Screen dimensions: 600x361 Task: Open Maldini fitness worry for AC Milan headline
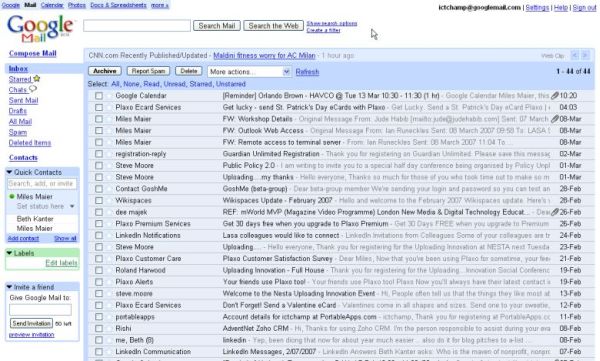tap(264, 56)
